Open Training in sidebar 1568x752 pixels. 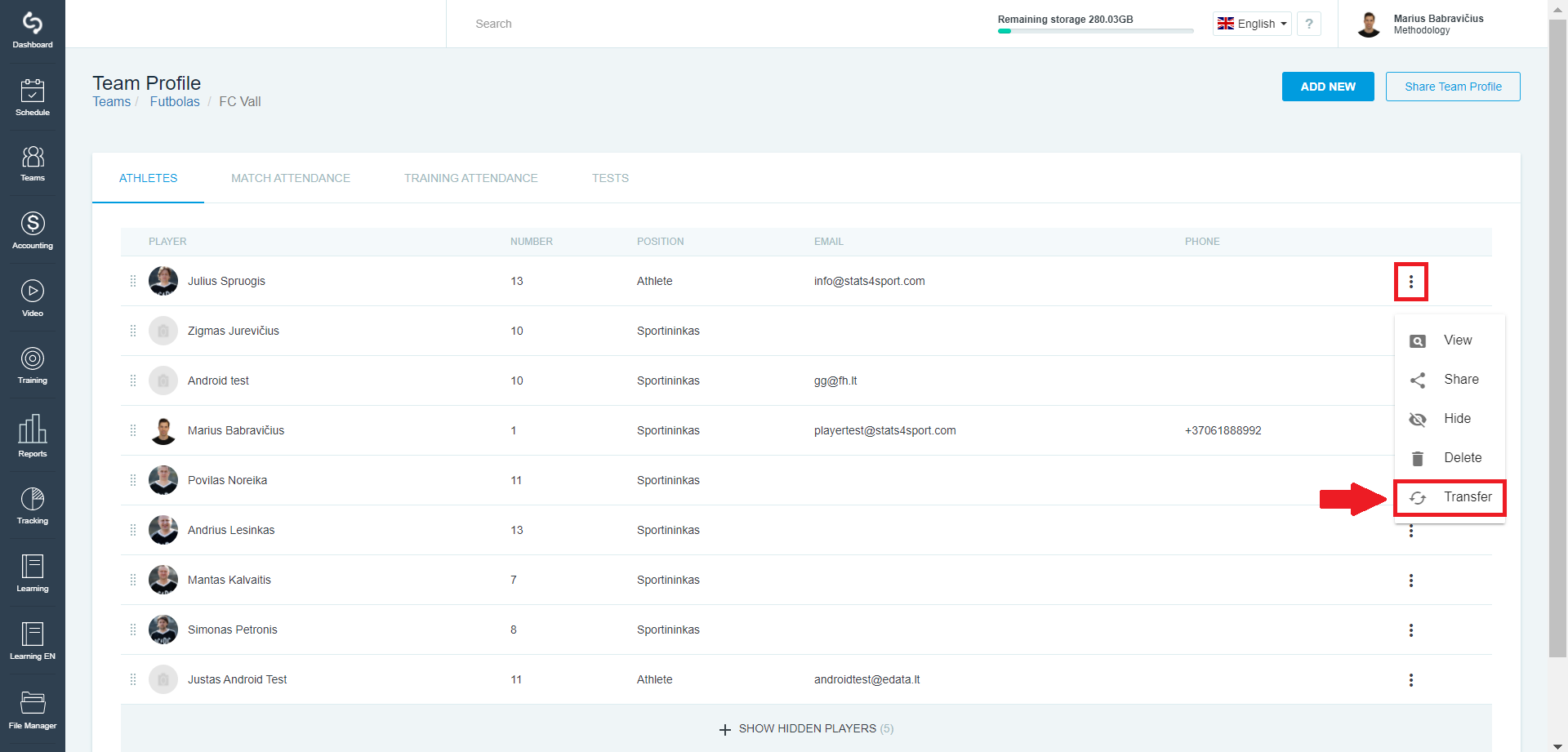point(33,366)
